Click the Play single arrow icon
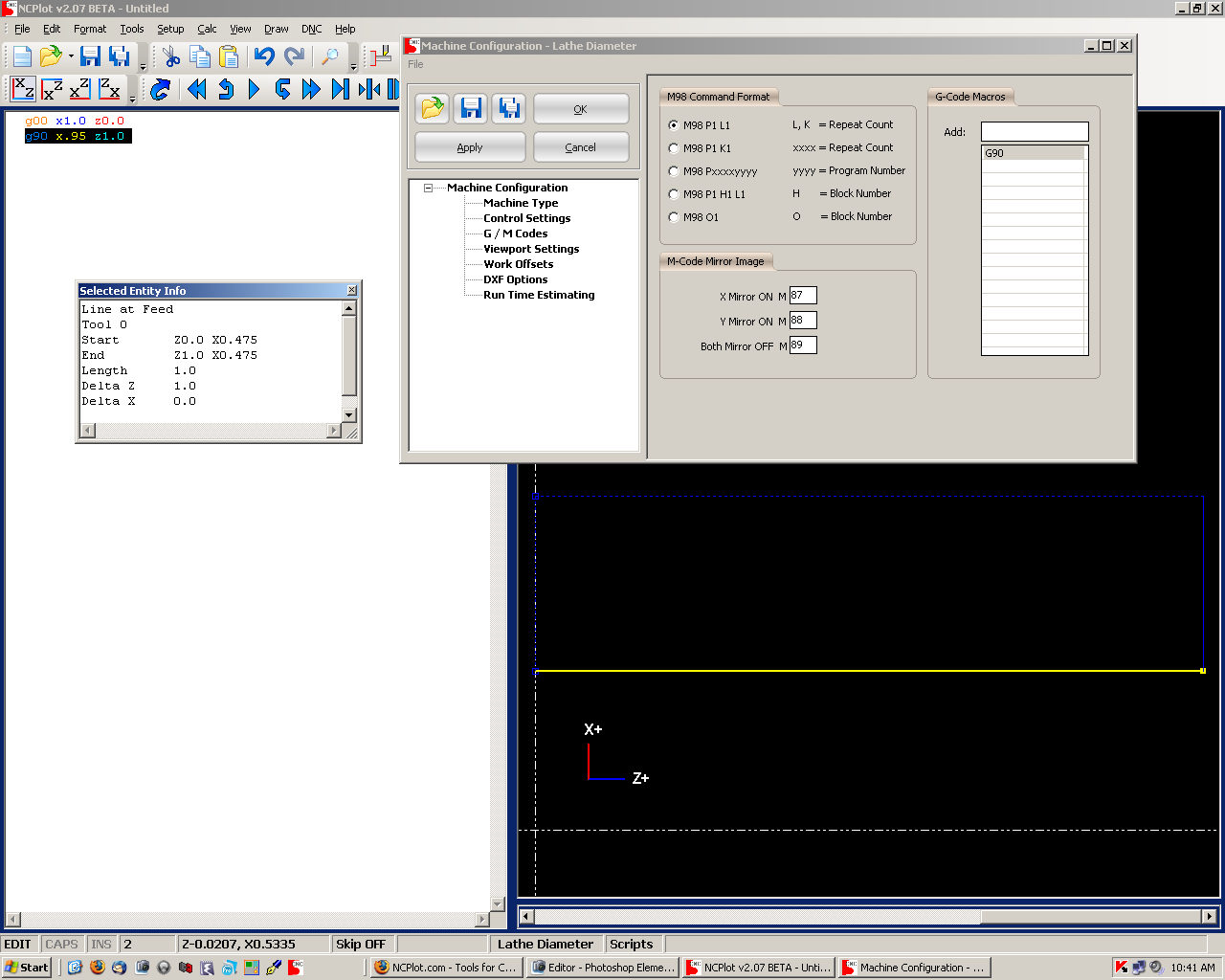 255,89
